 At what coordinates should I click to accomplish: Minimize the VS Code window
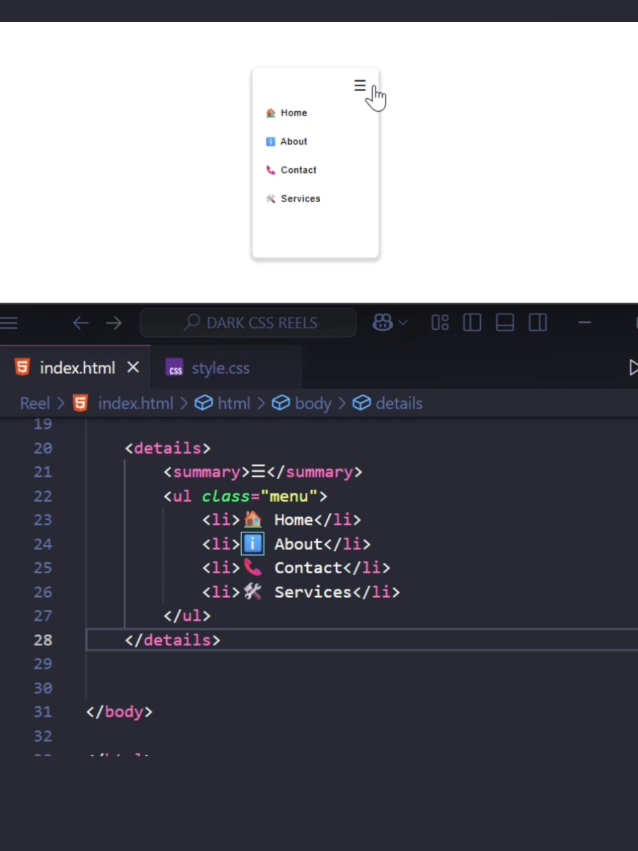[x=584, y=323]
